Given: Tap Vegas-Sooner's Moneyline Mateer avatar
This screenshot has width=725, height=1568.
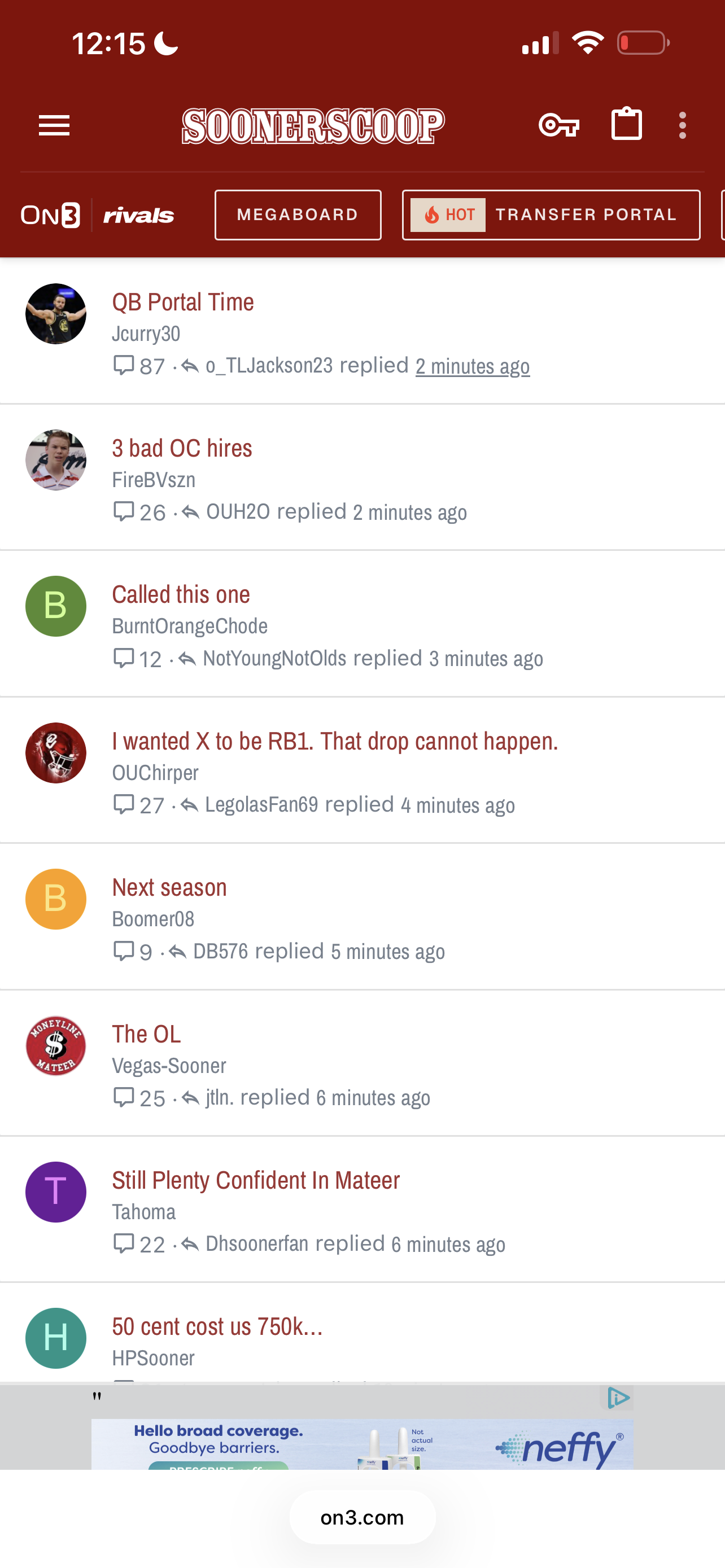Looking at the screenshot, I should tap(56, 1046).
